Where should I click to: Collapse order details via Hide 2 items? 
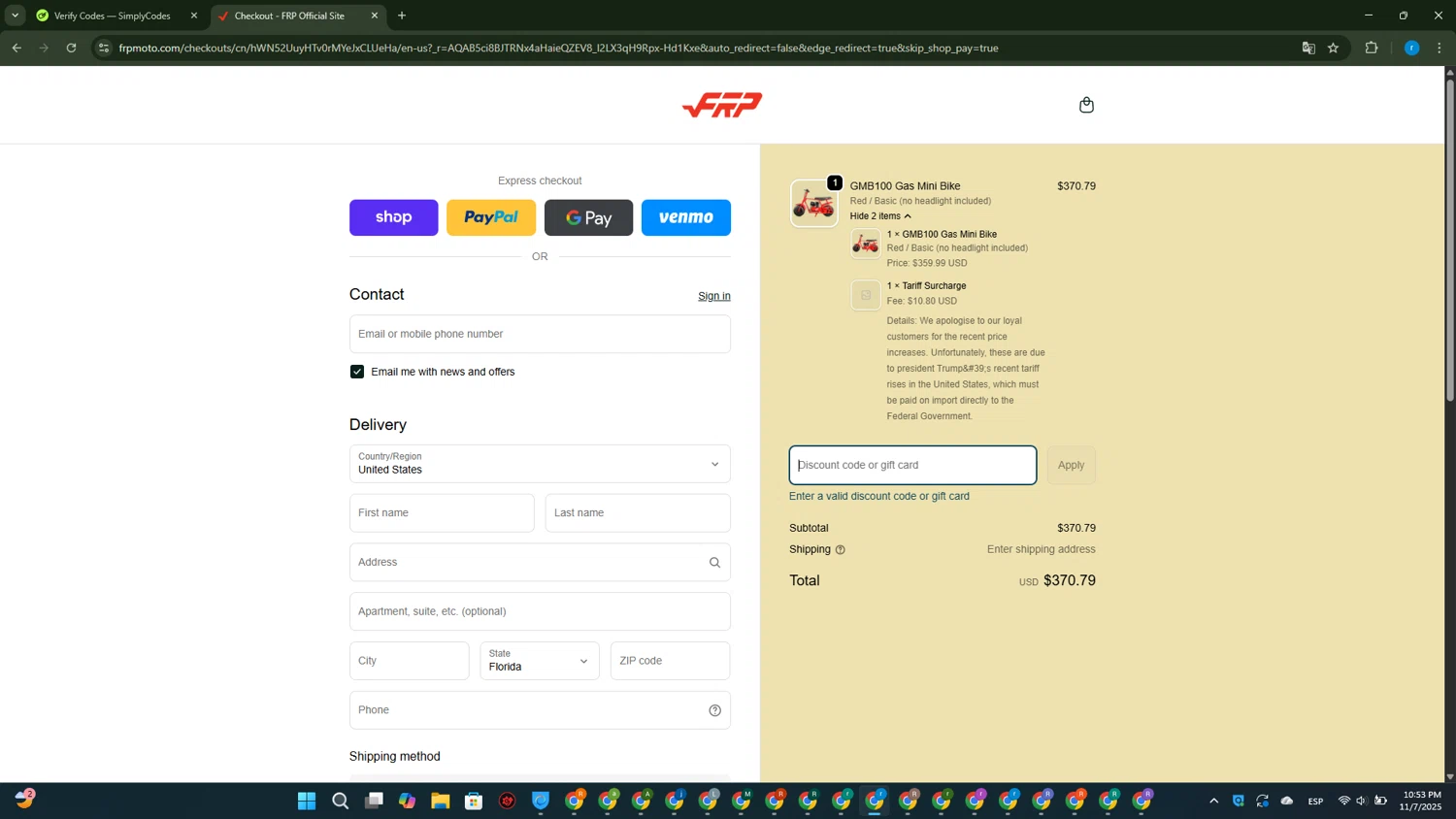880,216
